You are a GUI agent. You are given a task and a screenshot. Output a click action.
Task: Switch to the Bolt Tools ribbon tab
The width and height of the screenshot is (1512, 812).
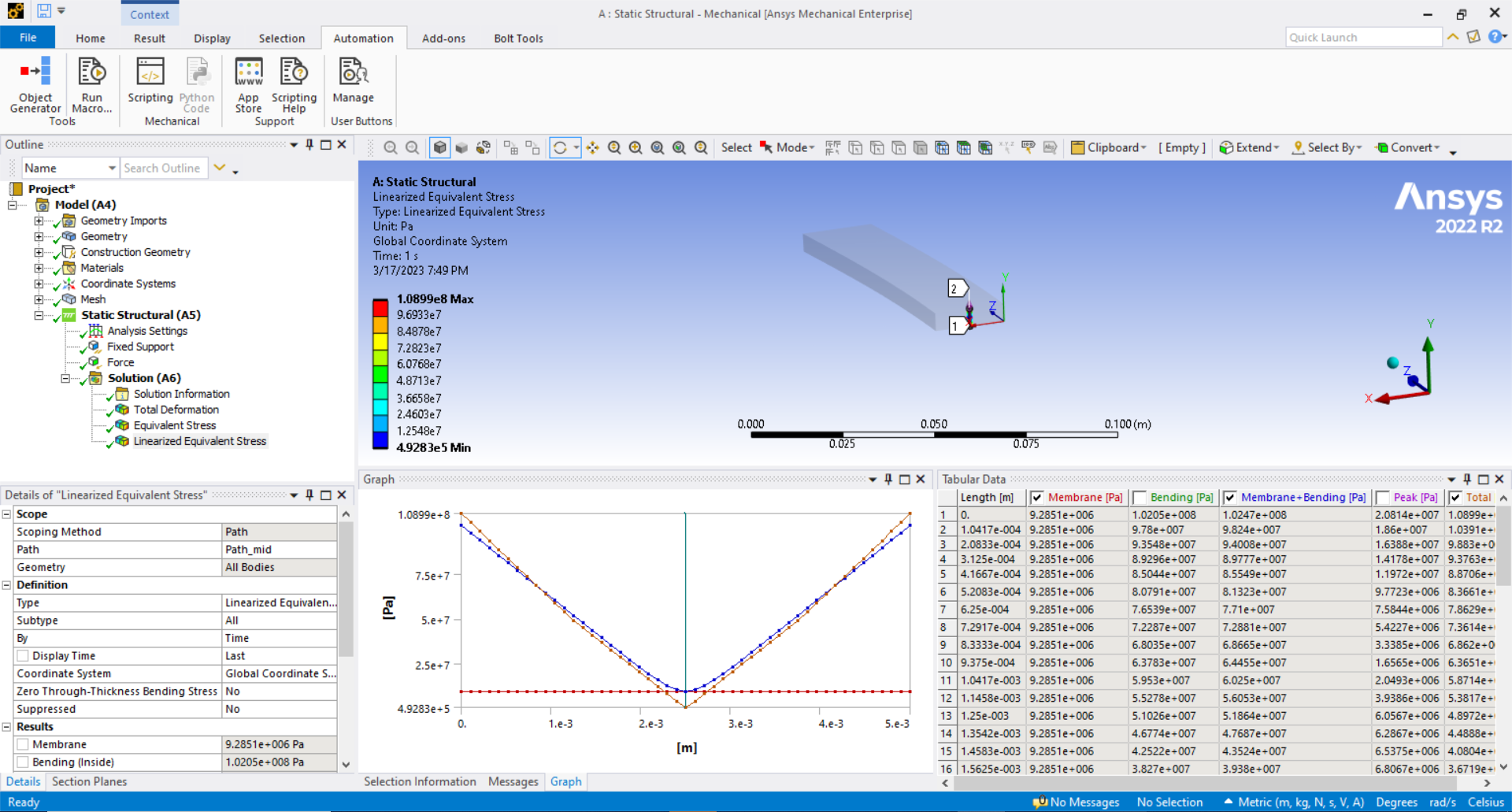[518, 37]
